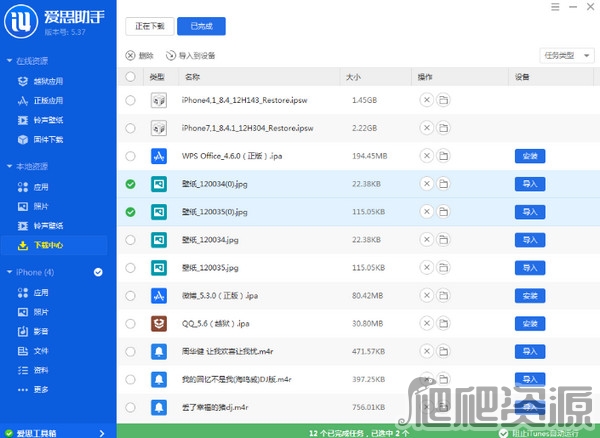Open iPhone 照片 photos section

pos(33,312)
